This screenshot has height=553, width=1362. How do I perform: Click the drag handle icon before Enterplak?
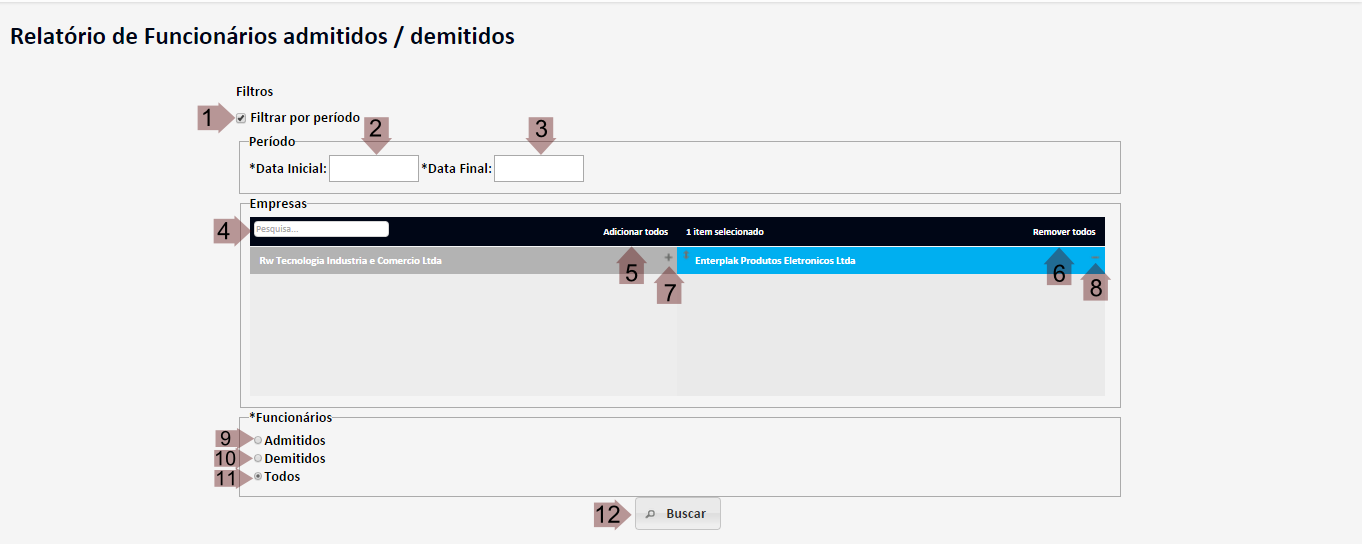click(685, 257)
